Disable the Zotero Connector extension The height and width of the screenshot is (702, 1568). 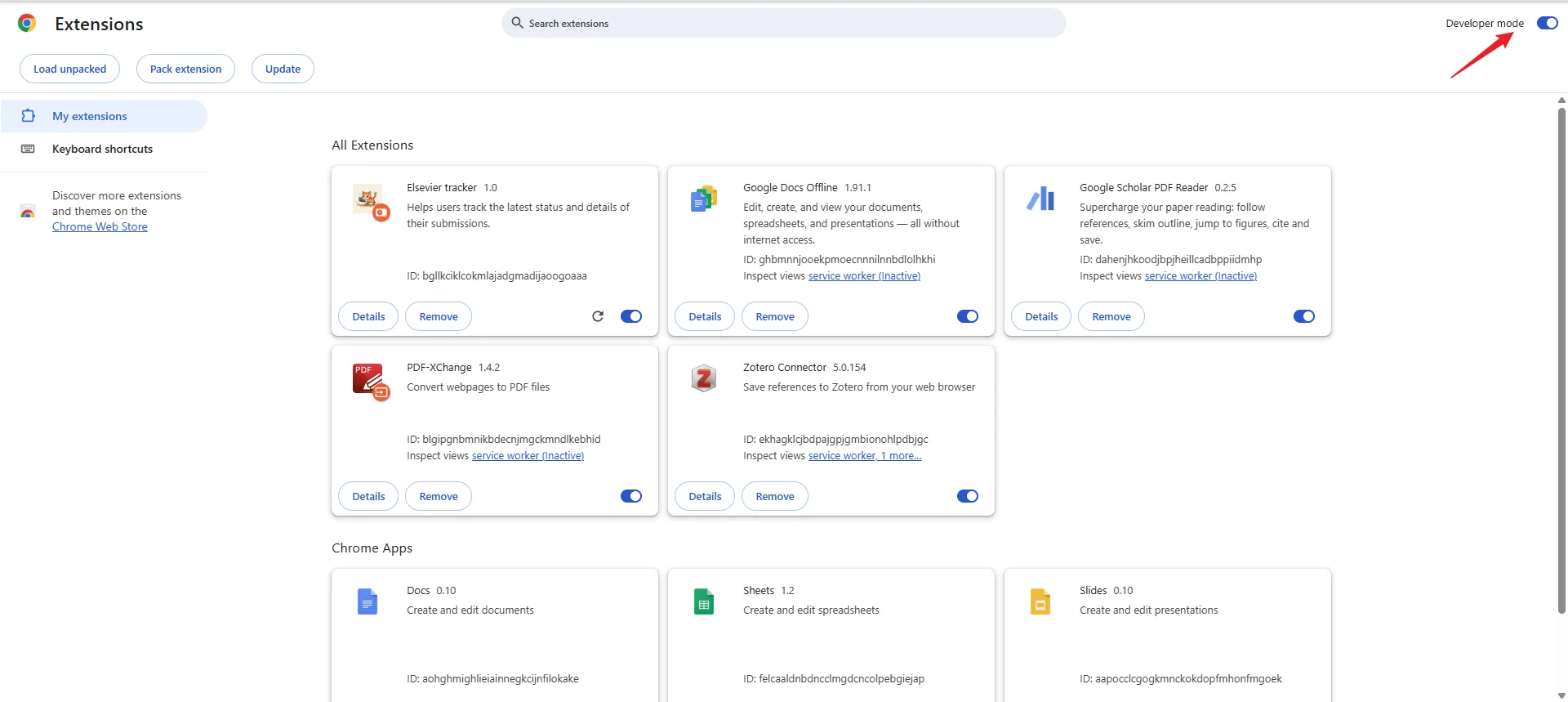pos(967,496)
